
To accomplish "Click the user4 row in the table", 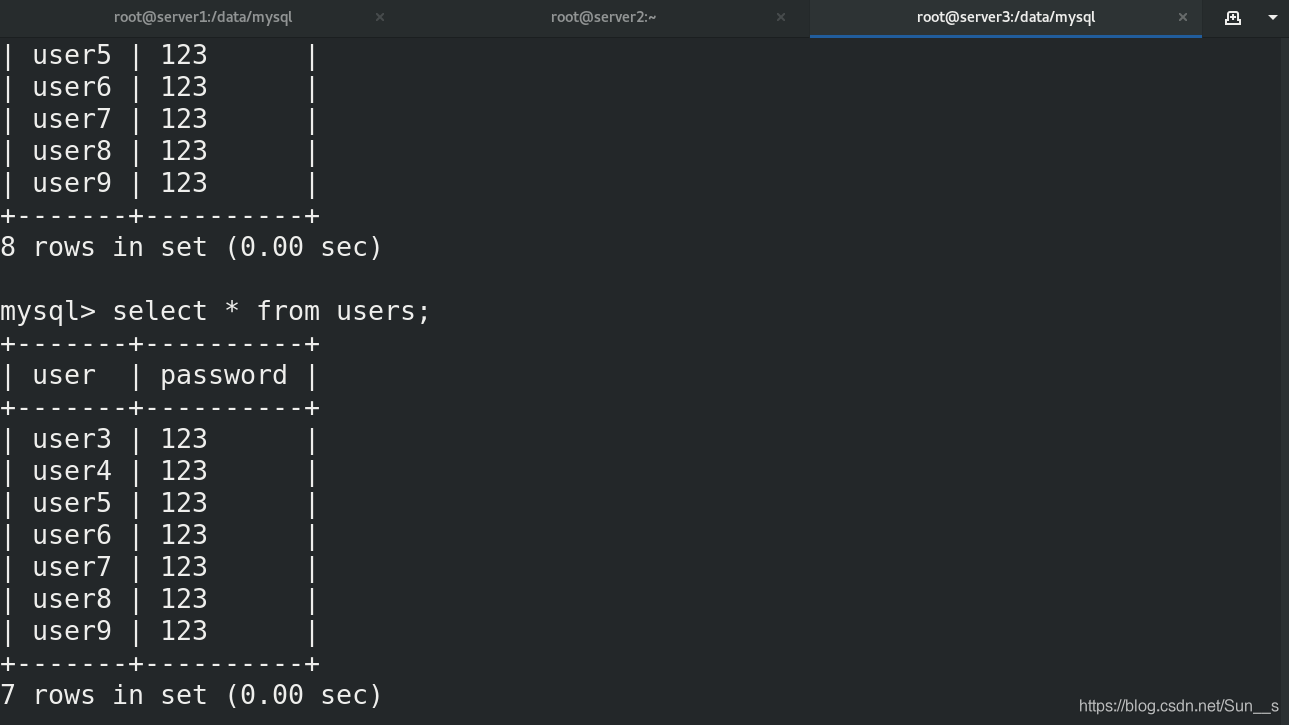I will pos(160,471).
